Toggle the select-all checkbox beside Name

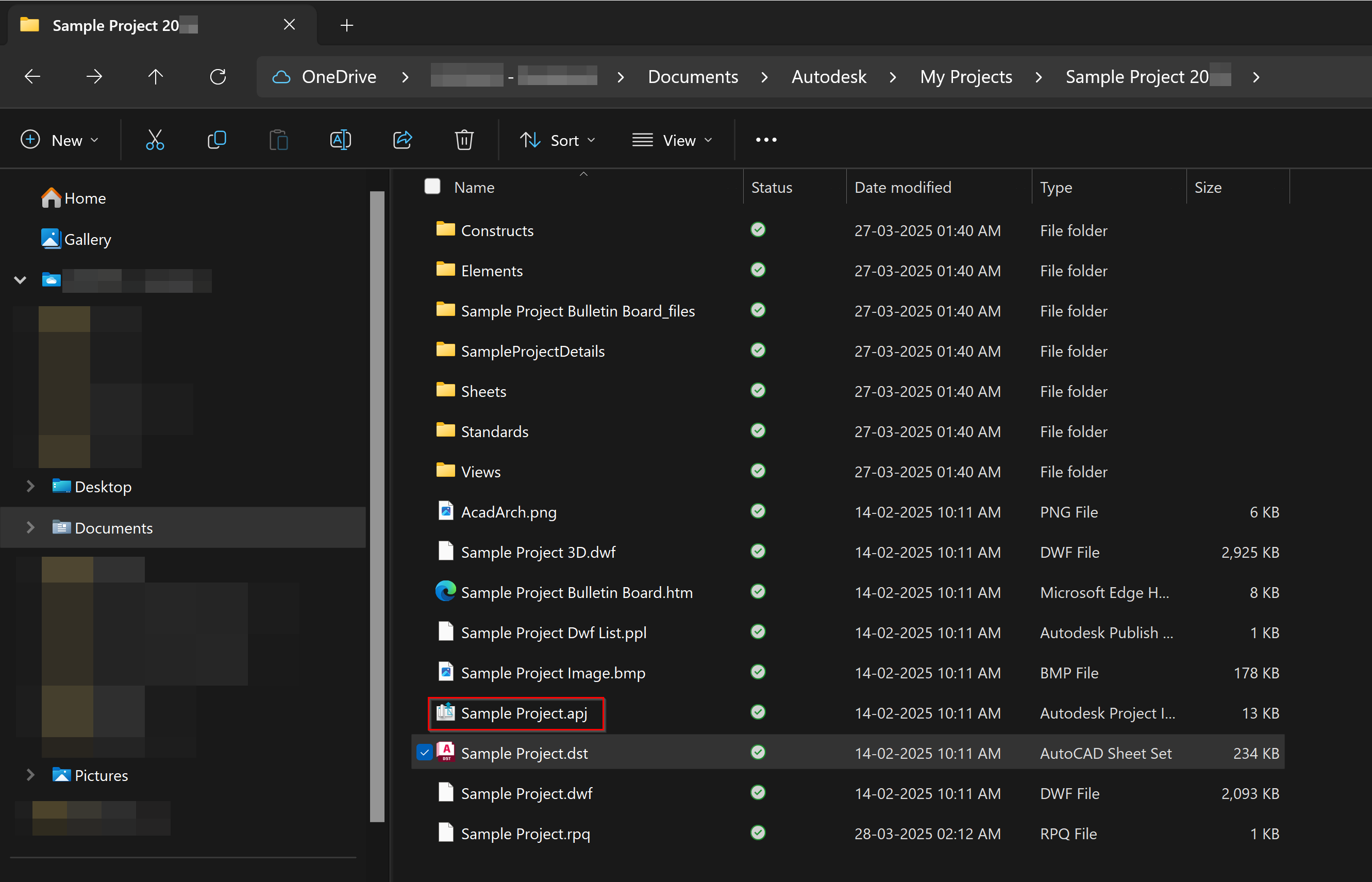[432, 187]
